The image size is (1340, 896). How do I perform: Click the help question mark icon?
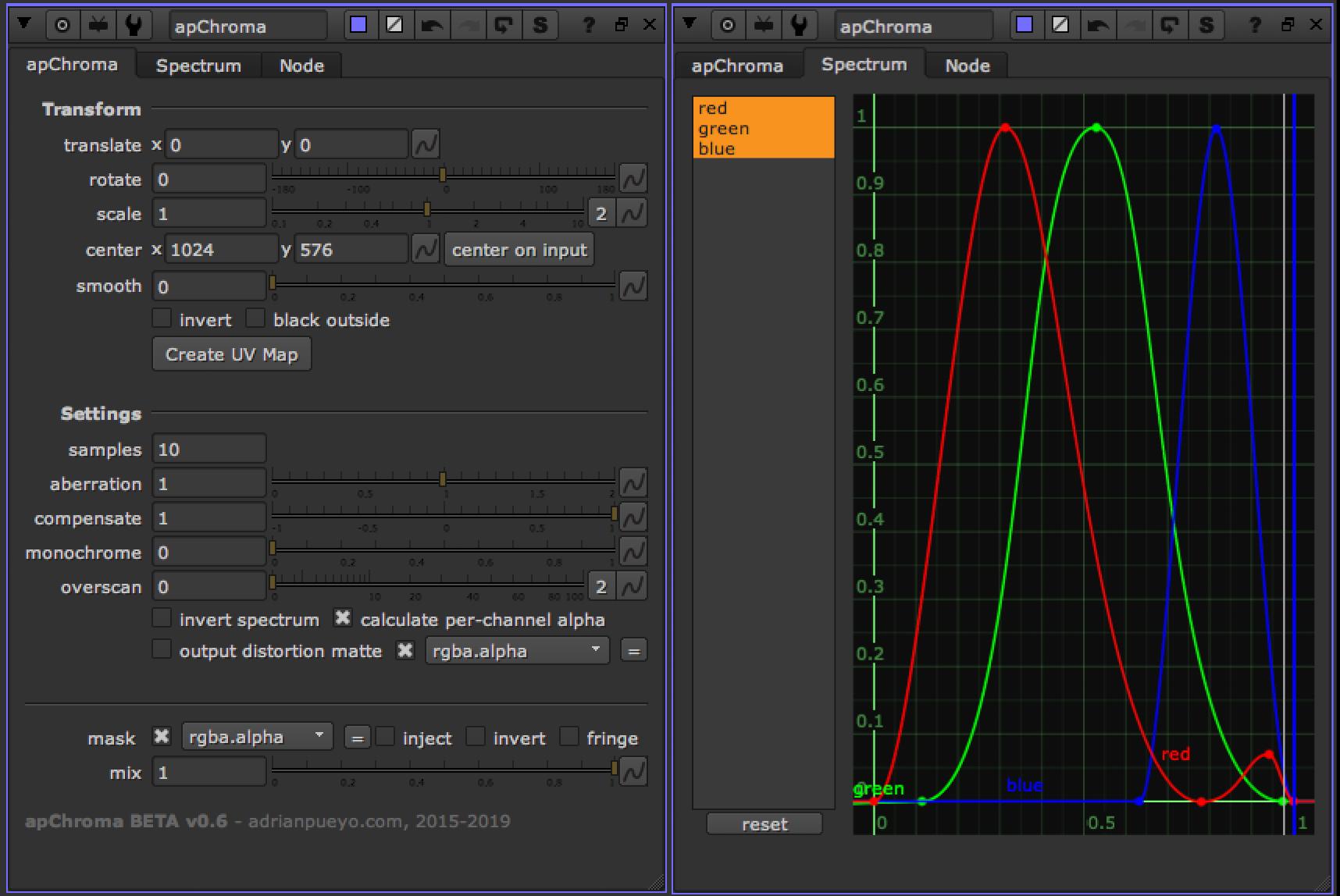coord(587,24)
